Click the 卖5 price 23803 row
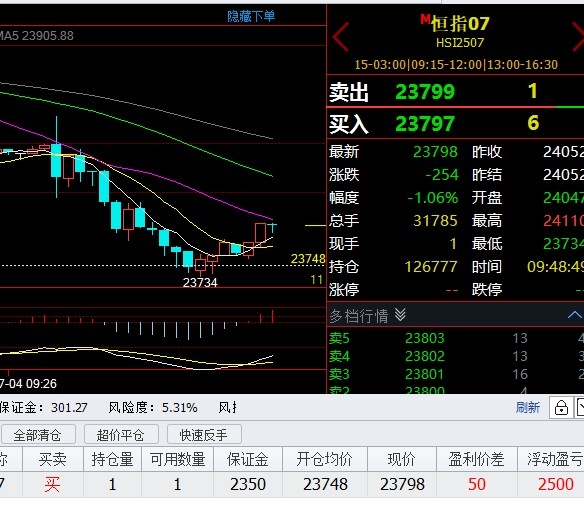 (x=456, y=338)
